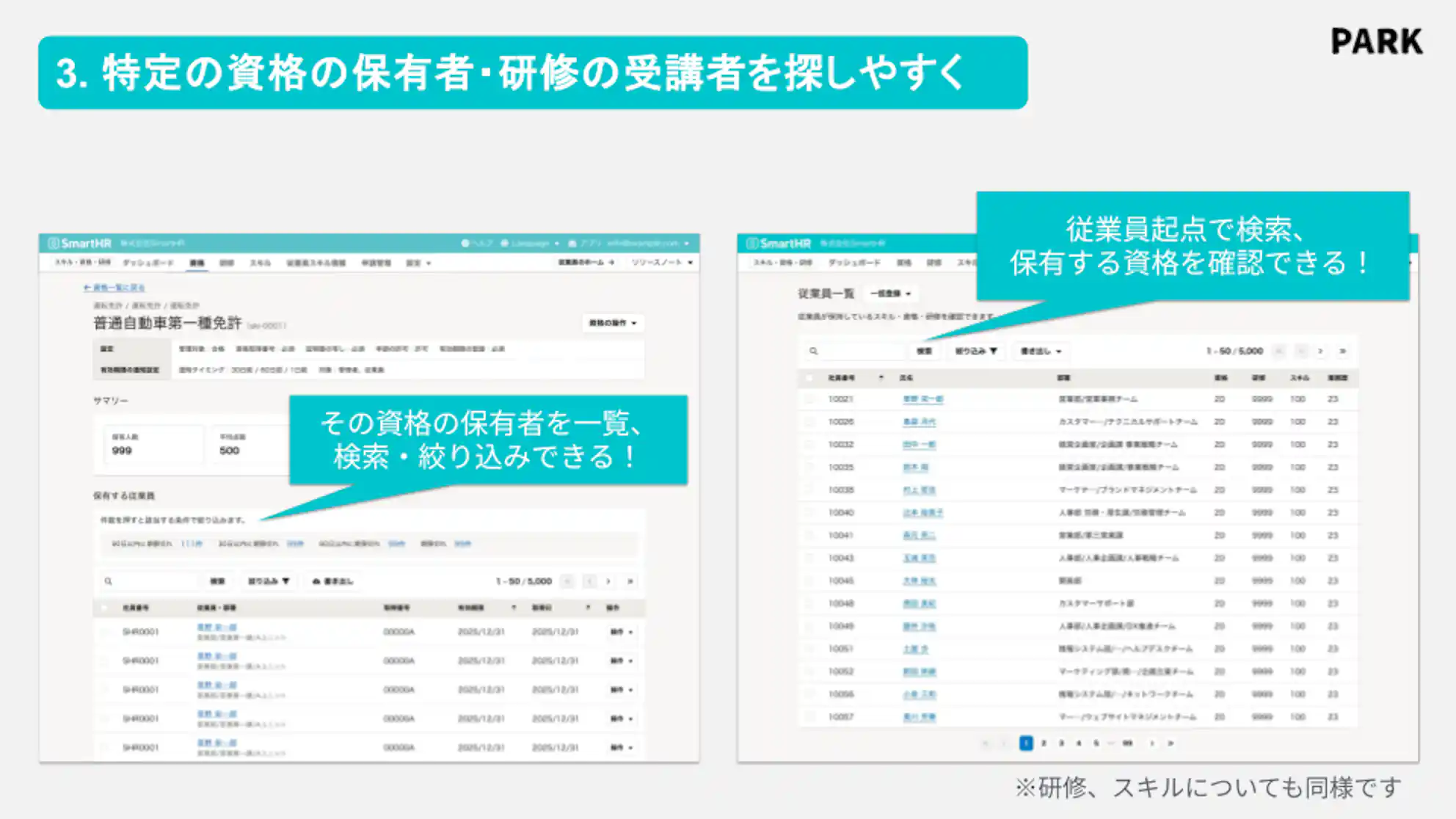Sort by 社員番号 arrow in right employee list
Image resolution: width=1456 pixels, height=819 pixels.
[x=881, y=378]
